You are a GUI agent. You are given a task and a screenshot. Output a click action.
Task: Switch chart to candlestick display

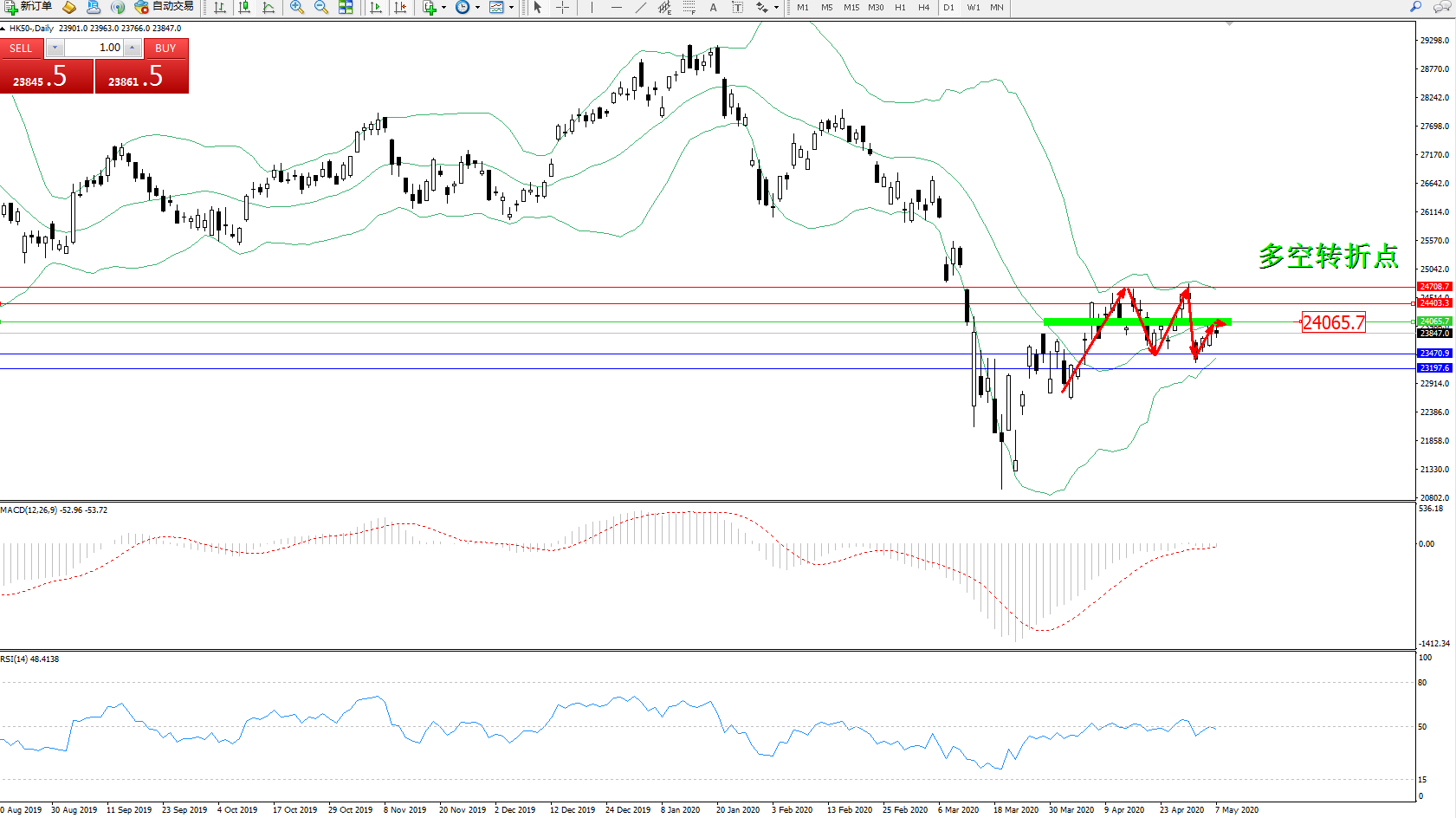[244, 7]
